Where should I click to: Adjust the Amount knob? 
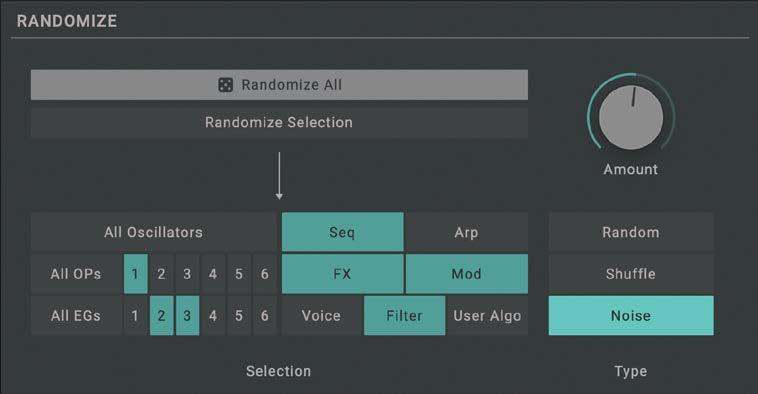(x=630, y=117)
